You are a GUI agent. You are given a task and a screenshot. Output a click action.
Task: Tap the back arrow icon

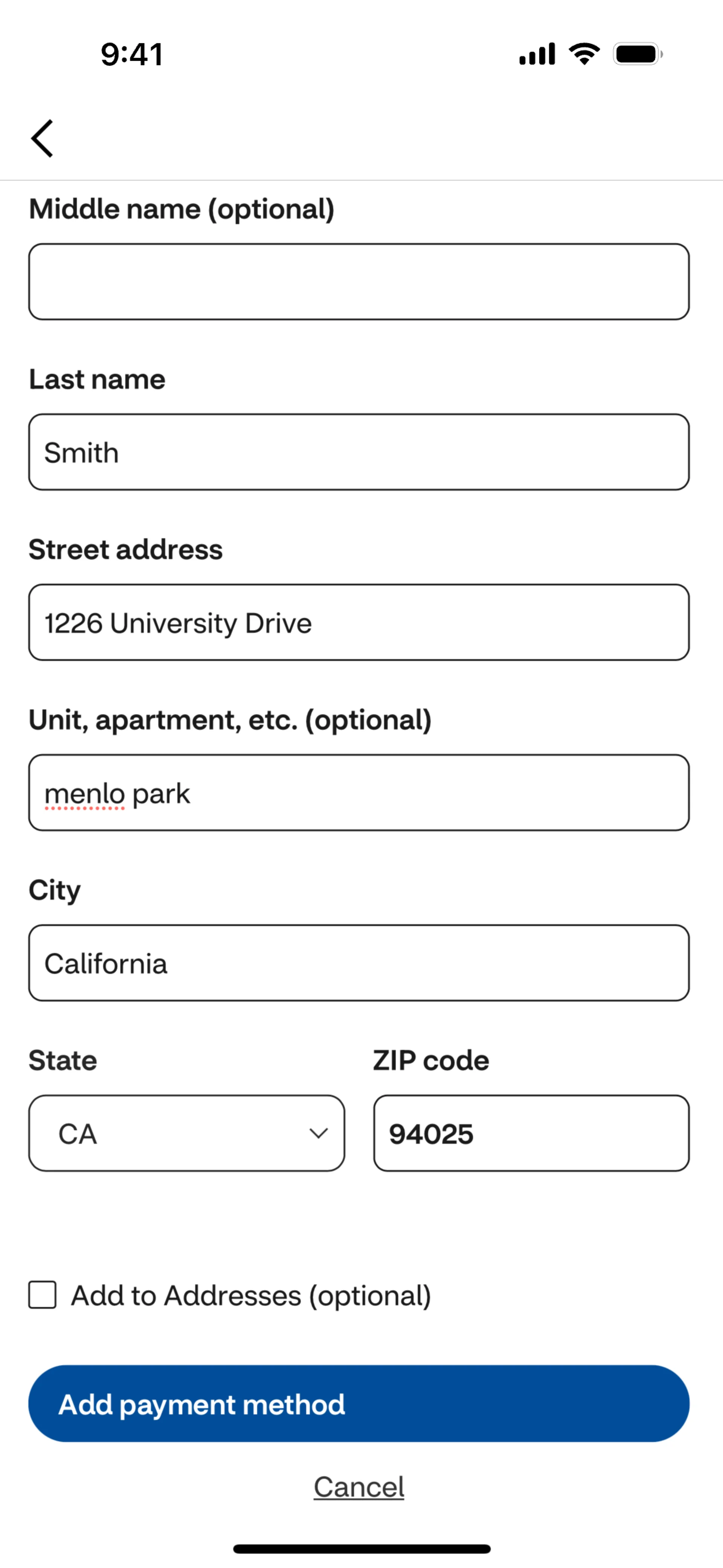tap(43, 138)
